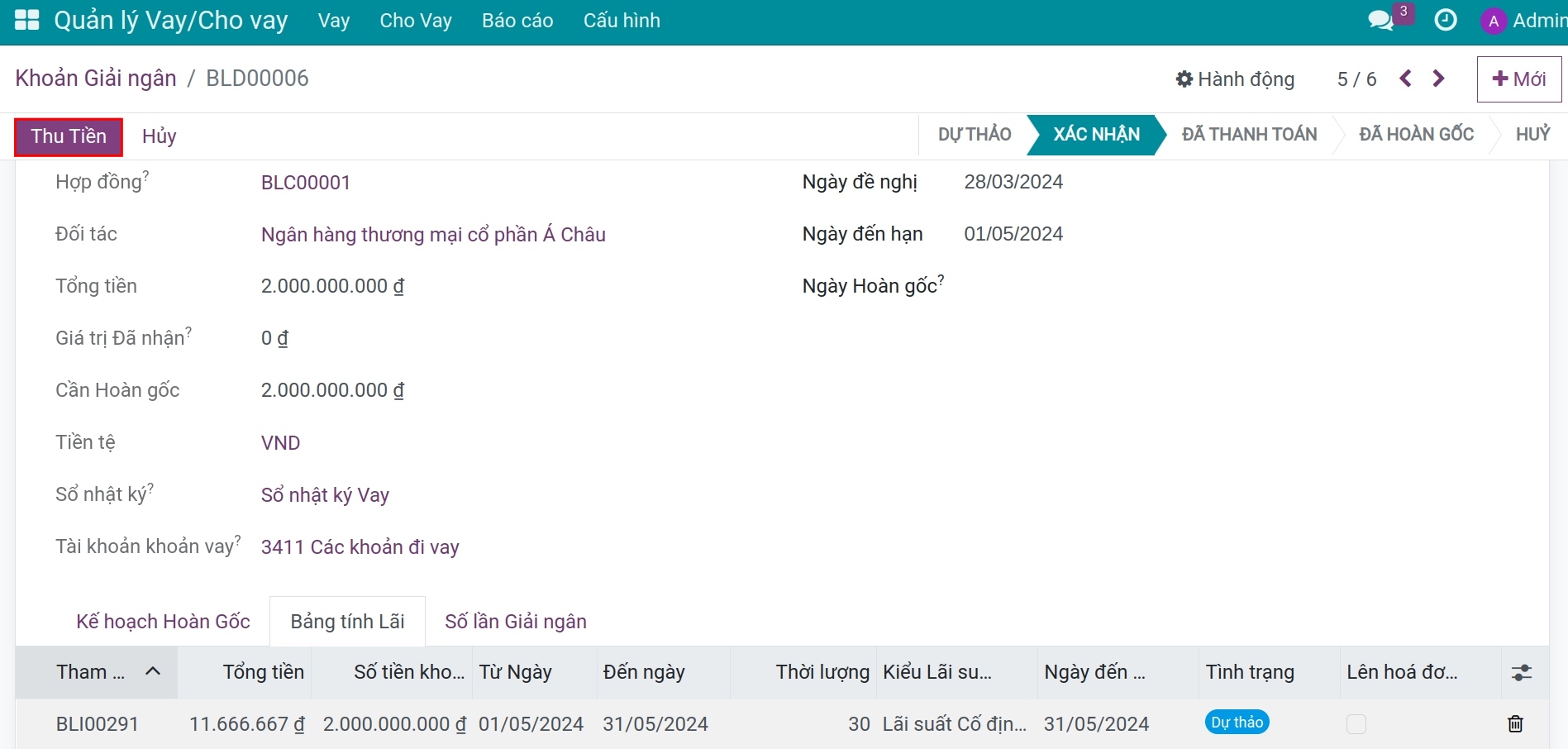The width and height of the screenshot is (1568, 749).
Task: Click the VND currency link
Action: click(281, 443)
